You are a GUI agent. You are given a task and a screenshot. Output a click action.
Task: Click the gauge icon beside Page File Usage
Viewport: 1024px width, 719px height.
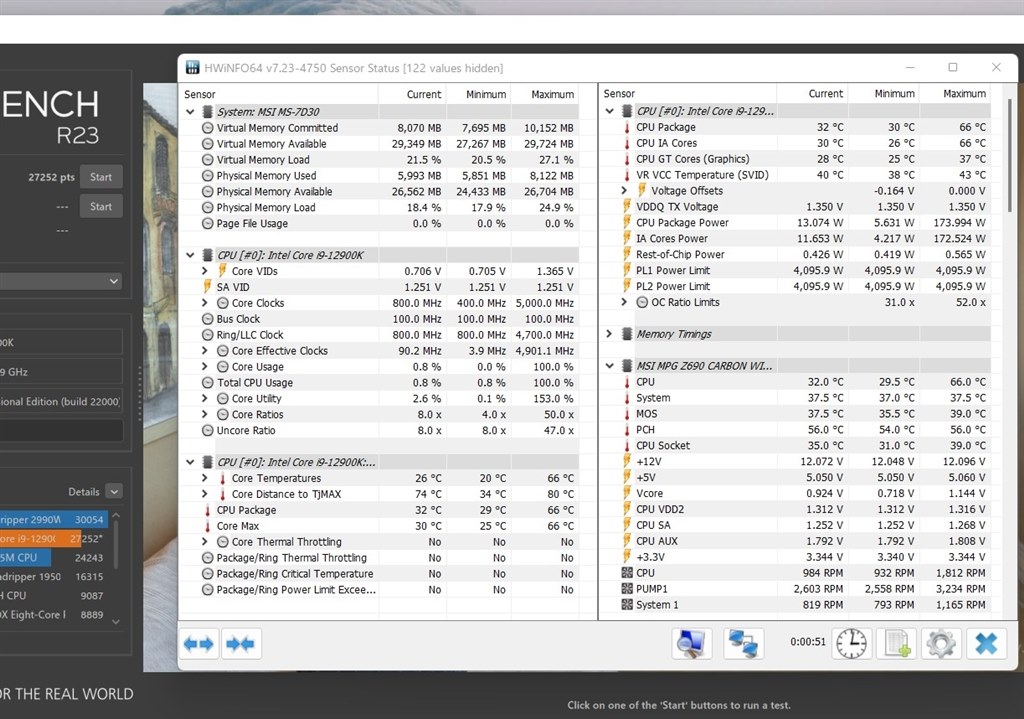coord(208,223)
